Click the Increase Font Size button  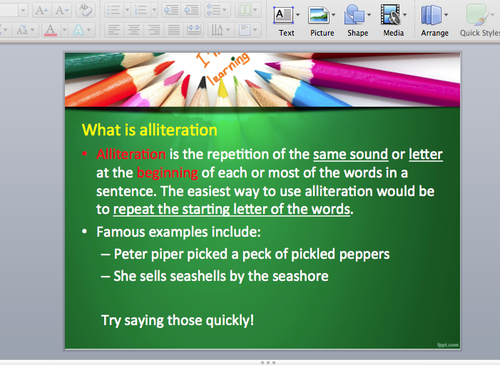(x=42, y=10)
